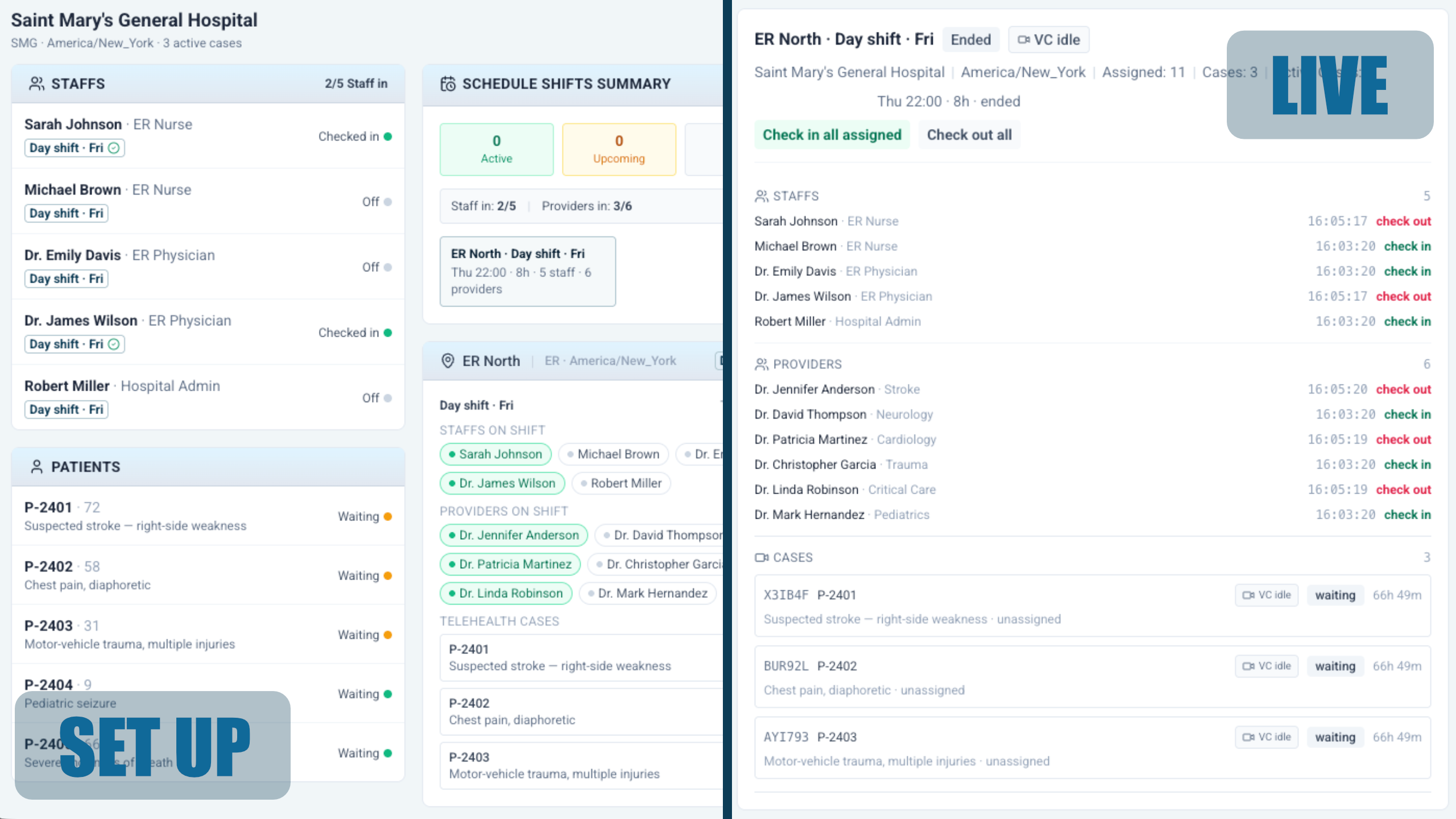1456x819 pixels.
Task: Select the Active shifts counter card
Action: tap(497, 149)
